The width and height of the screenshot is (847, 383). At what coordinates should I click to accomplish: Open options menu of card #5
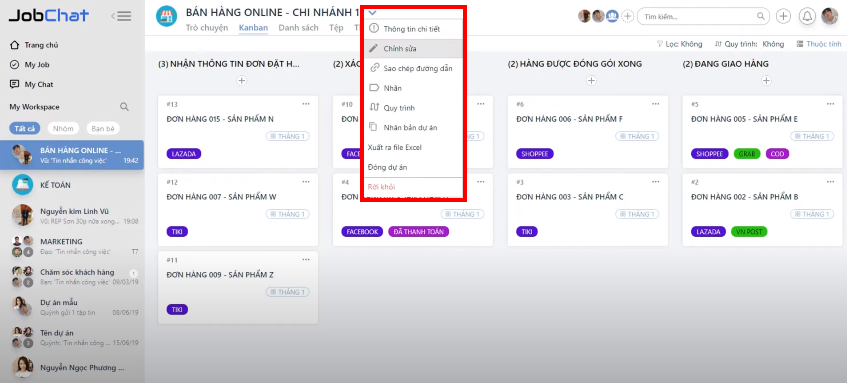coord(831,104)
